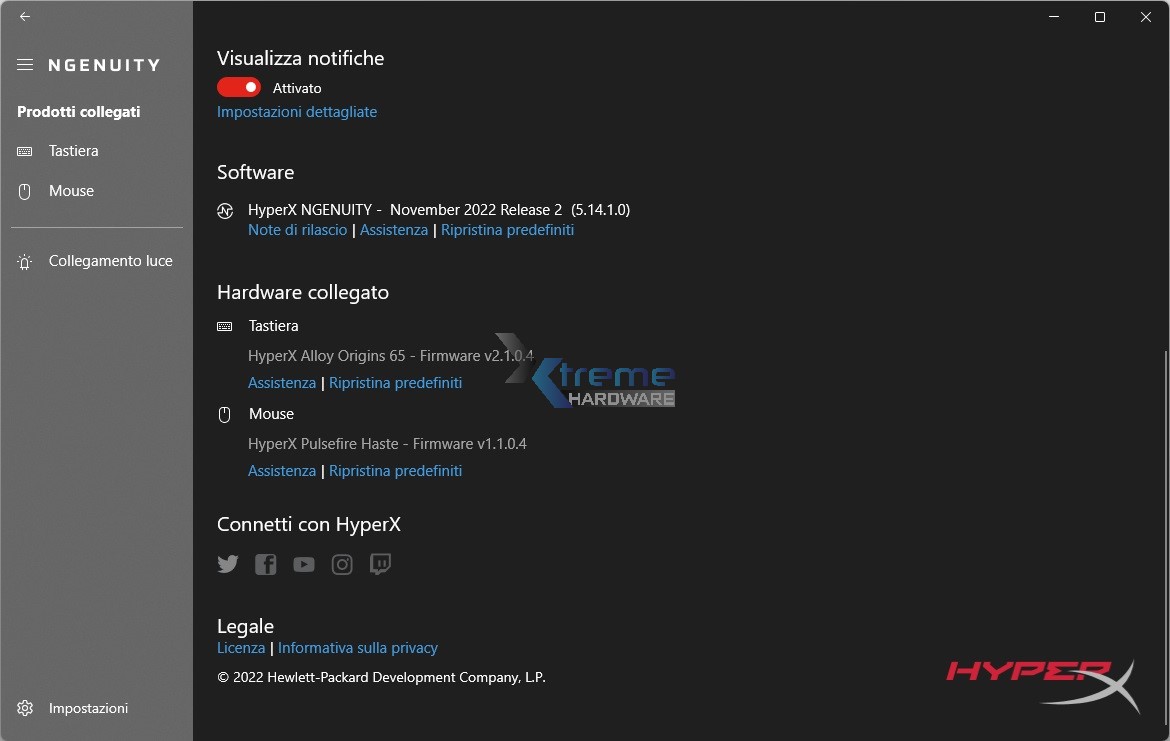Click the back arrow icon
This screenshot has height=741, width=1170.
[x=25, y=17]
